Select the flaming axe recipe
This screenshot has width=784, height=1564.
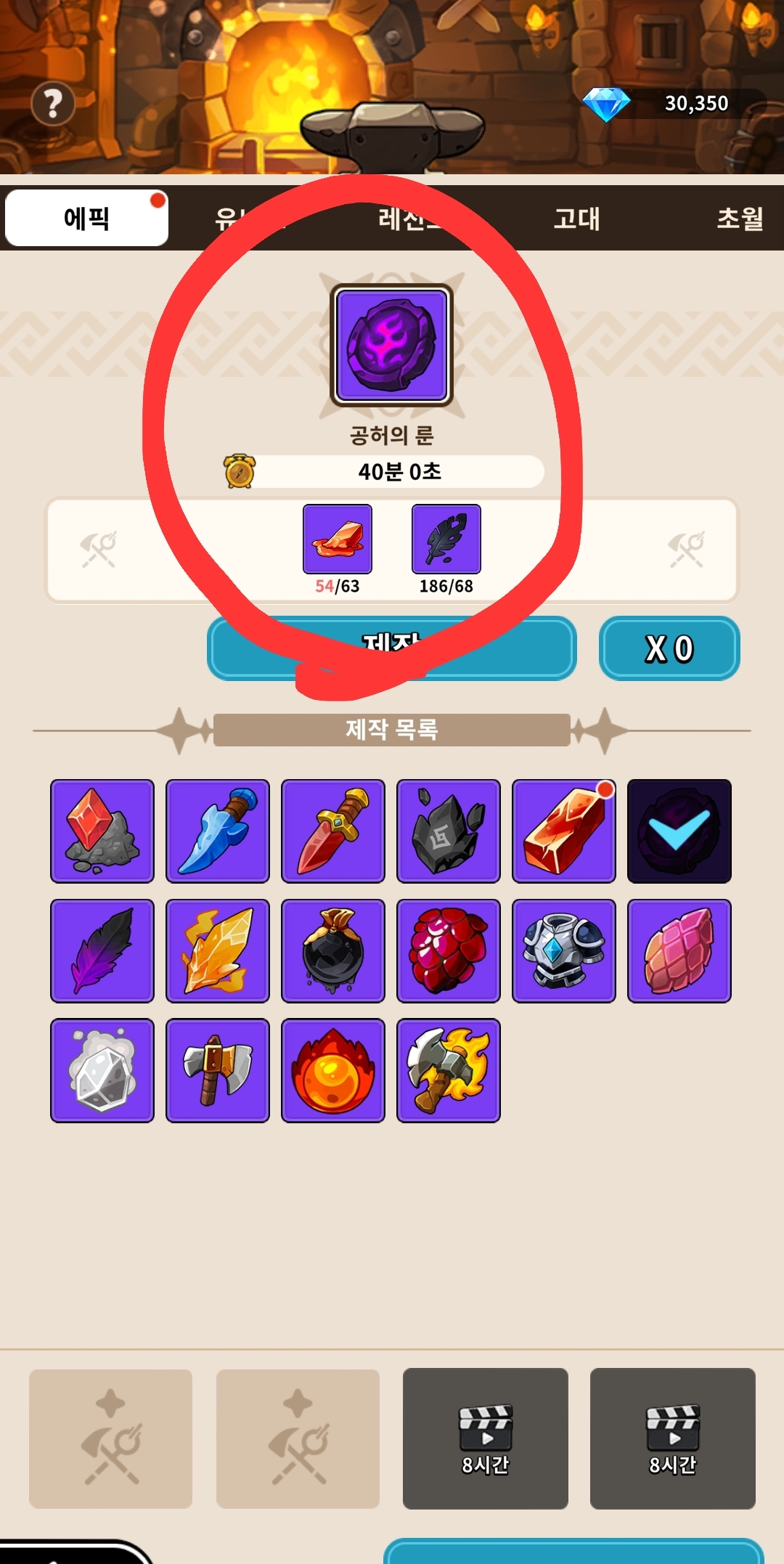449,1070
